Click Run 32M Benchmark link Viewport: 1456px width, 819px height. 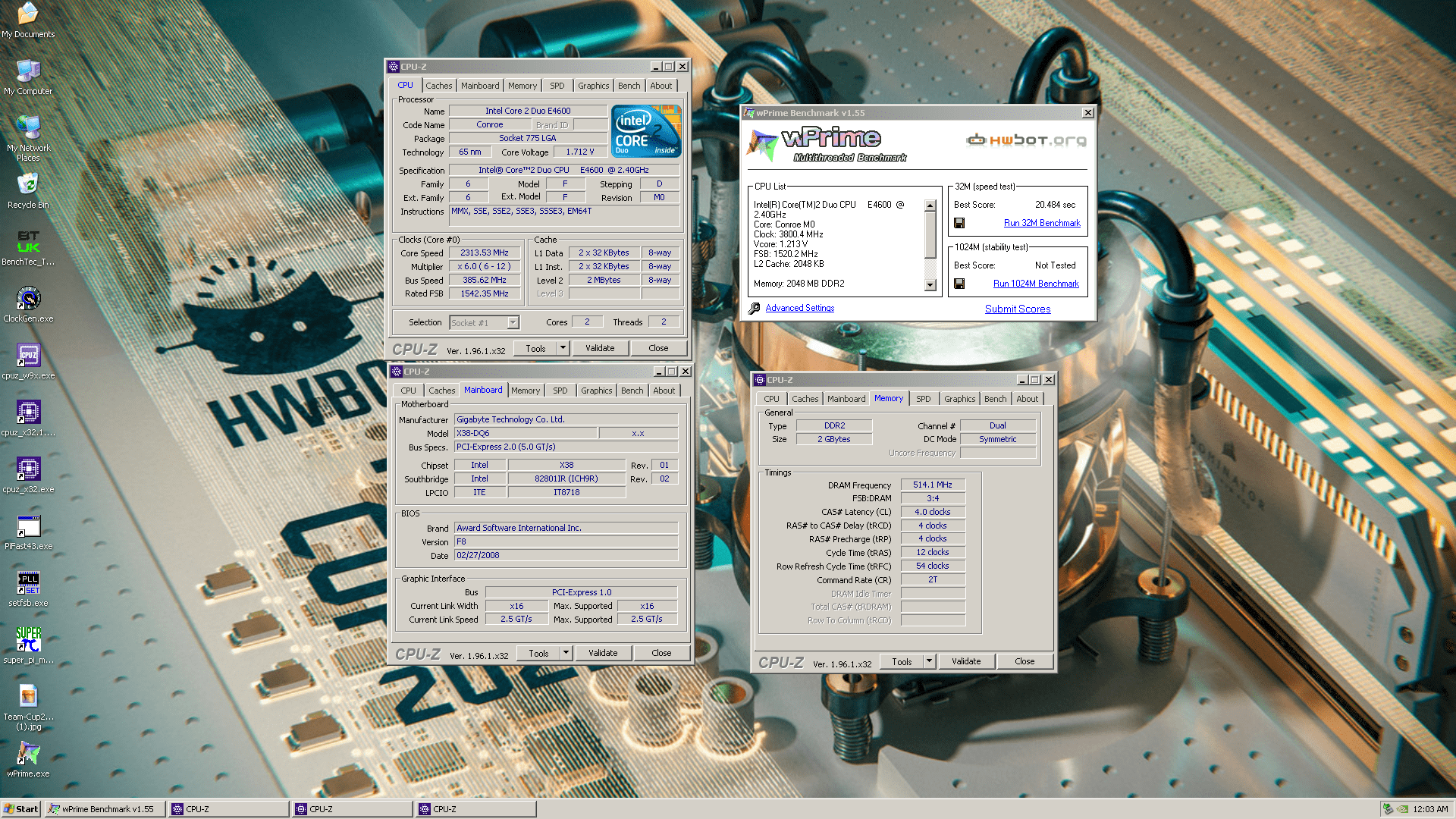point(1042,223)
